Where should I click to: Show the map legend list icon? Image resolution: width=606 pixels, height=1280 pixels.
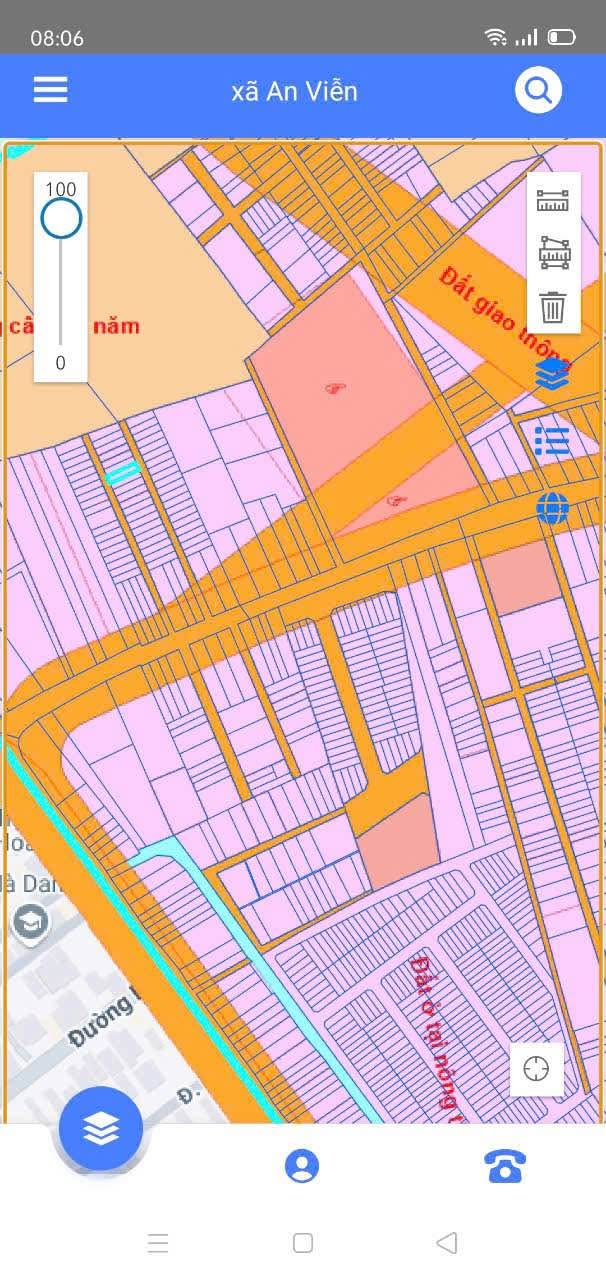pyautogui.click(x=552, y=441)
